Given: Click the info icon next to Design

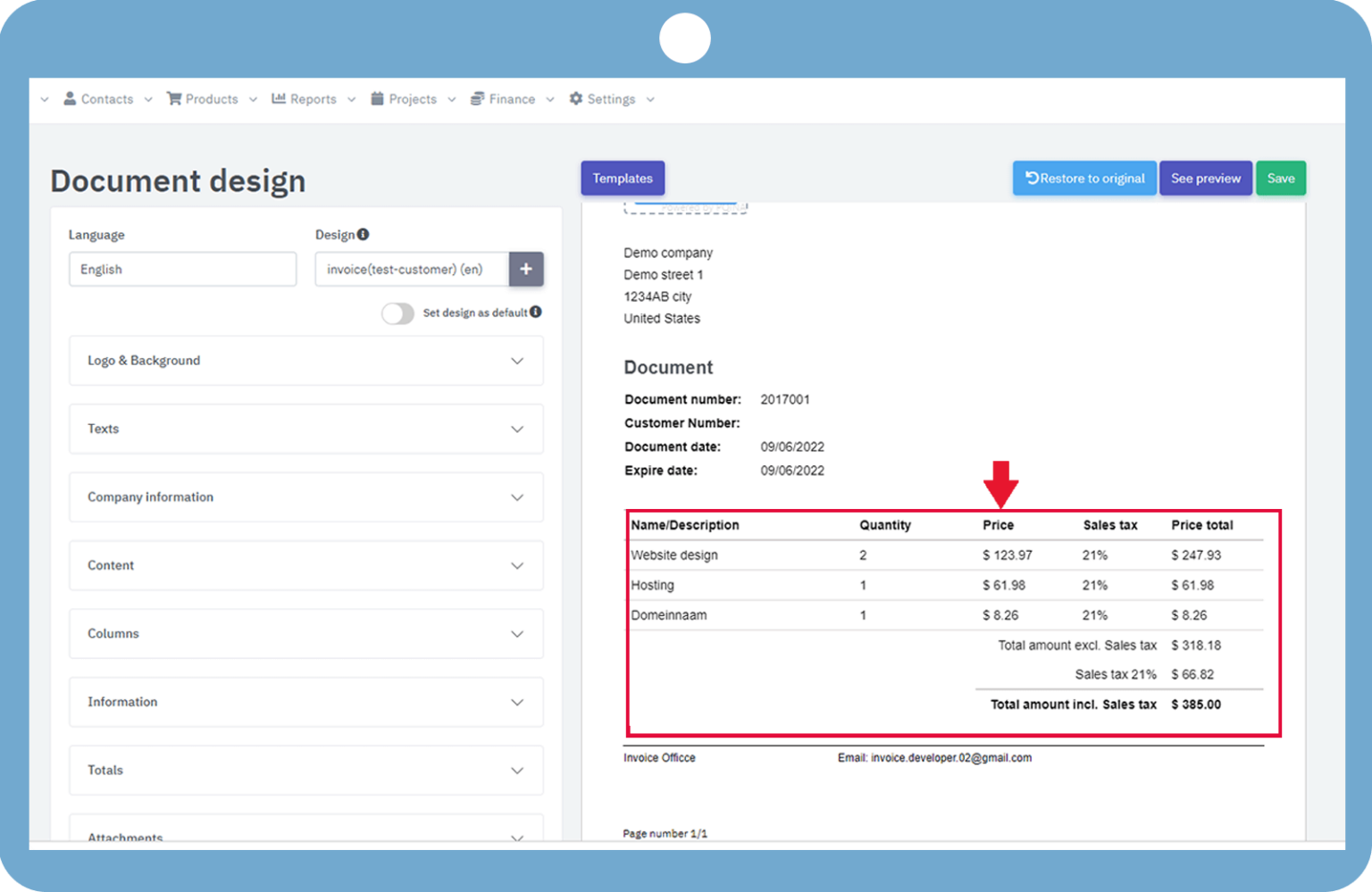Looking at the screenshot, I should click(363, 234).
